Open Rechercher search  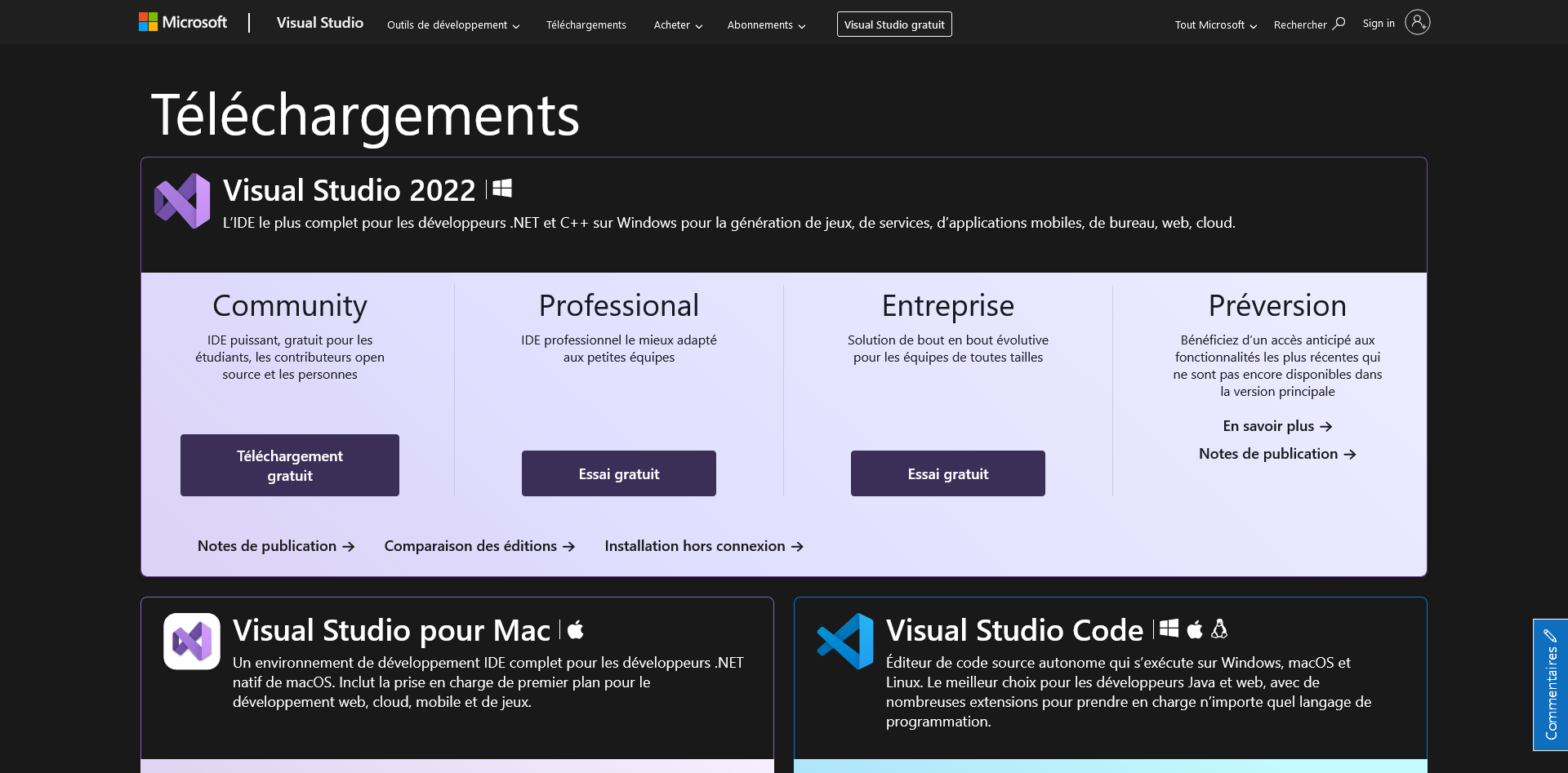(1309, 24)
